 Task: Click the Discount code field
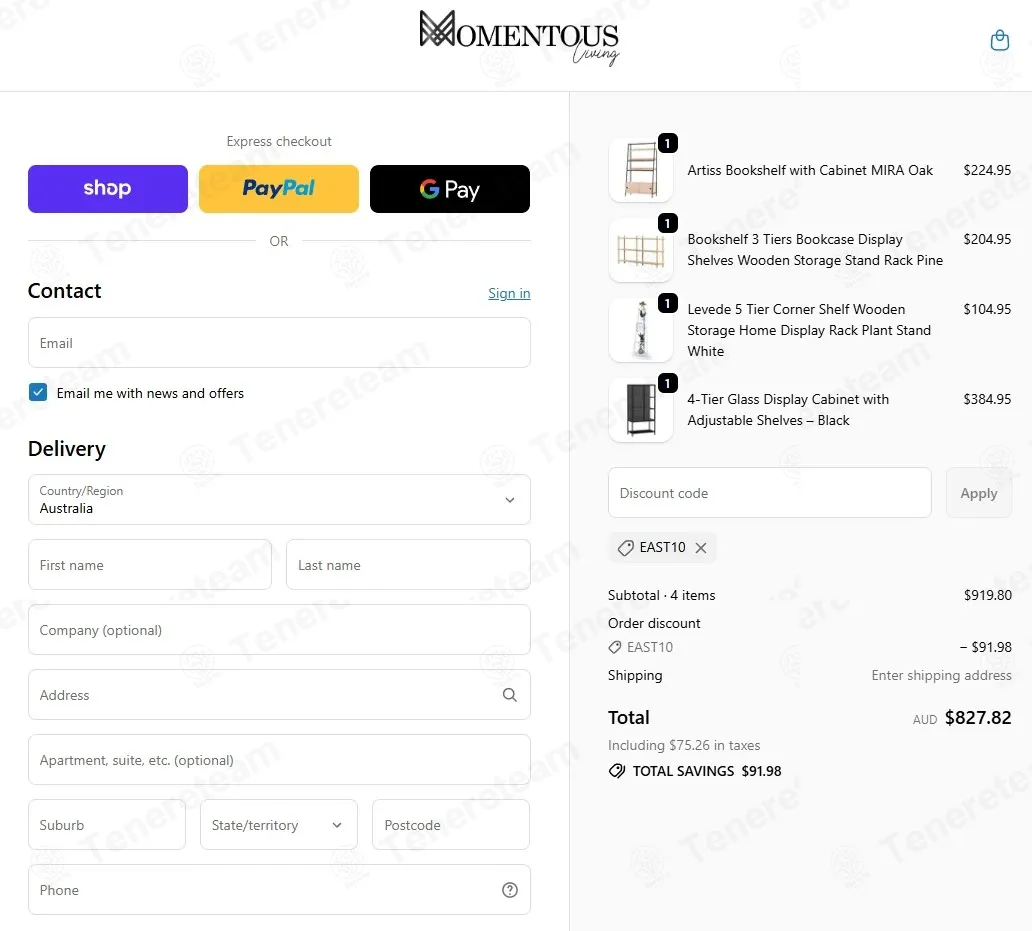click(769, 493)
